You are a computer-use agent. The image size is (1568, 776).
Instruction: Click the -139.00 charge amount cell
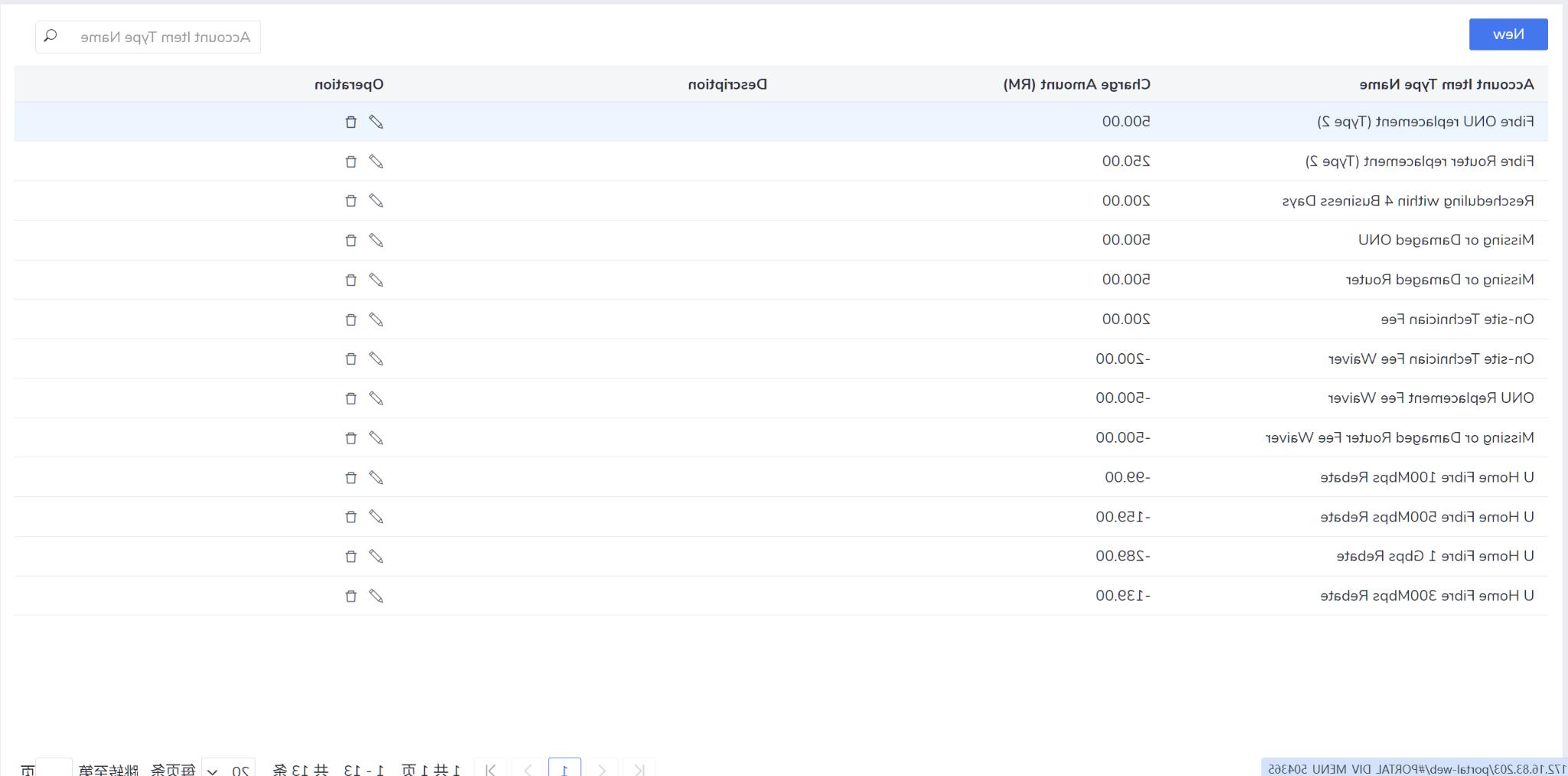tap(1123, 596)
